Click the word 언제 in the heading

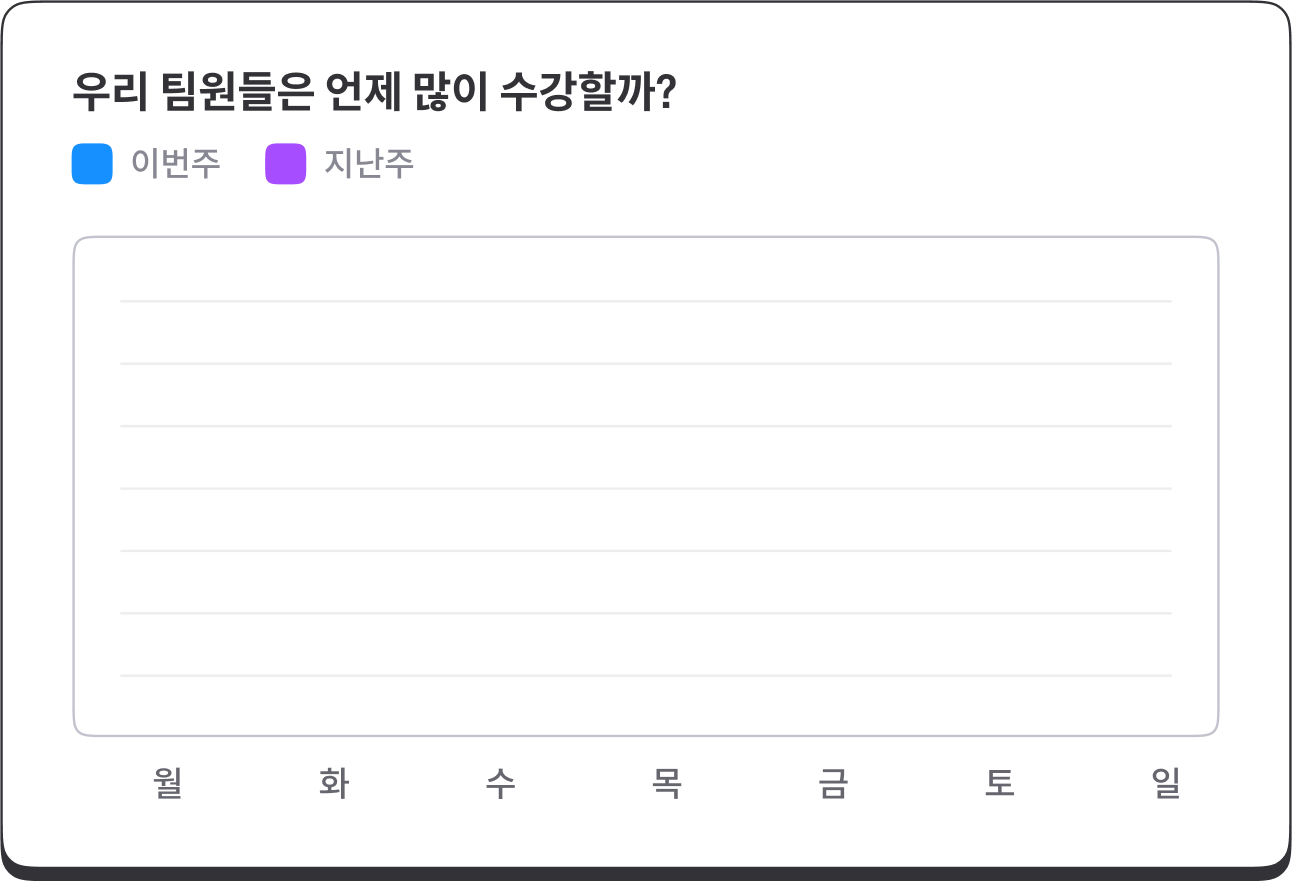pos(364,95)
